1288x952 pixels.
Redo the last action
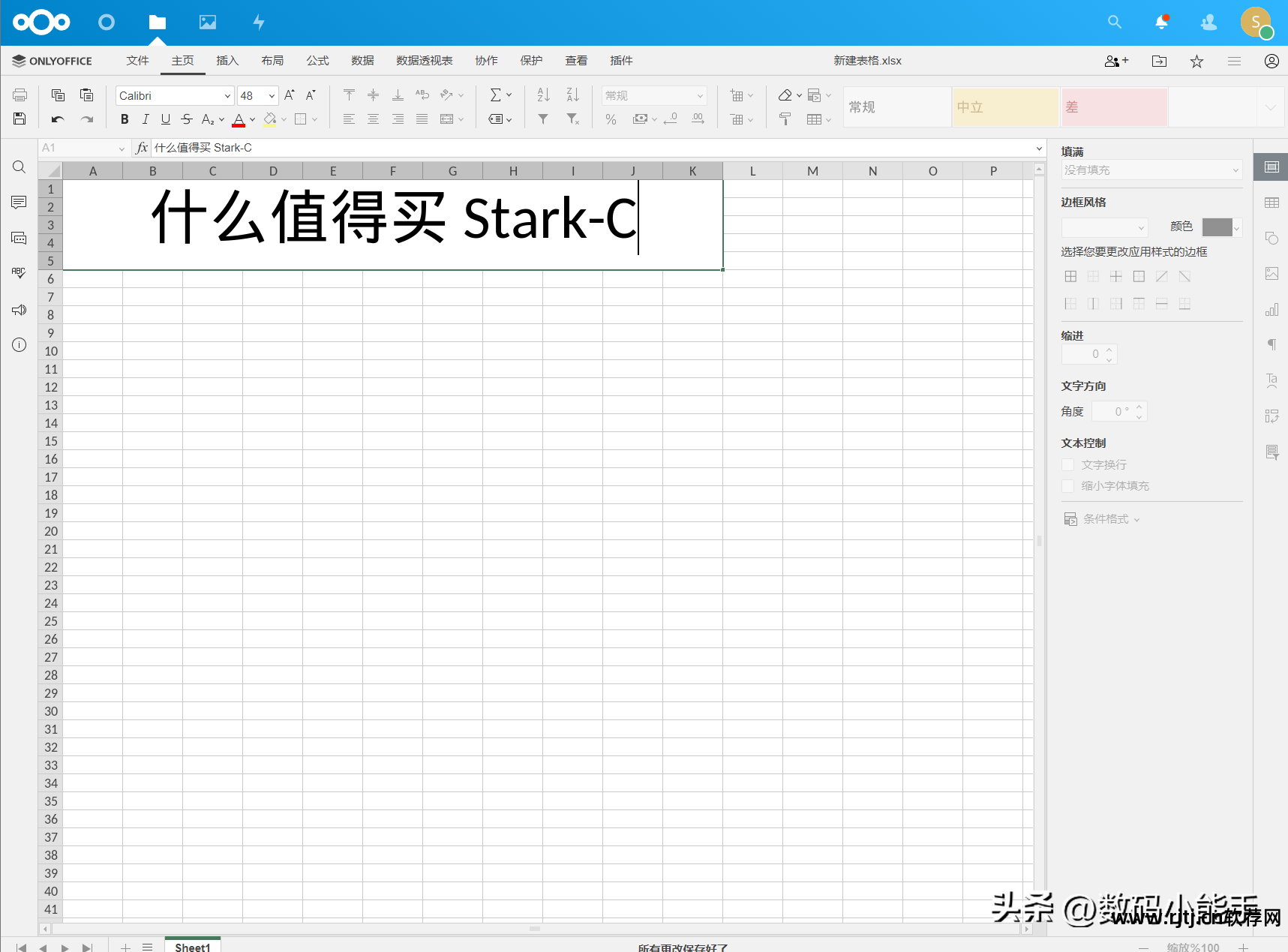(87, 119)
